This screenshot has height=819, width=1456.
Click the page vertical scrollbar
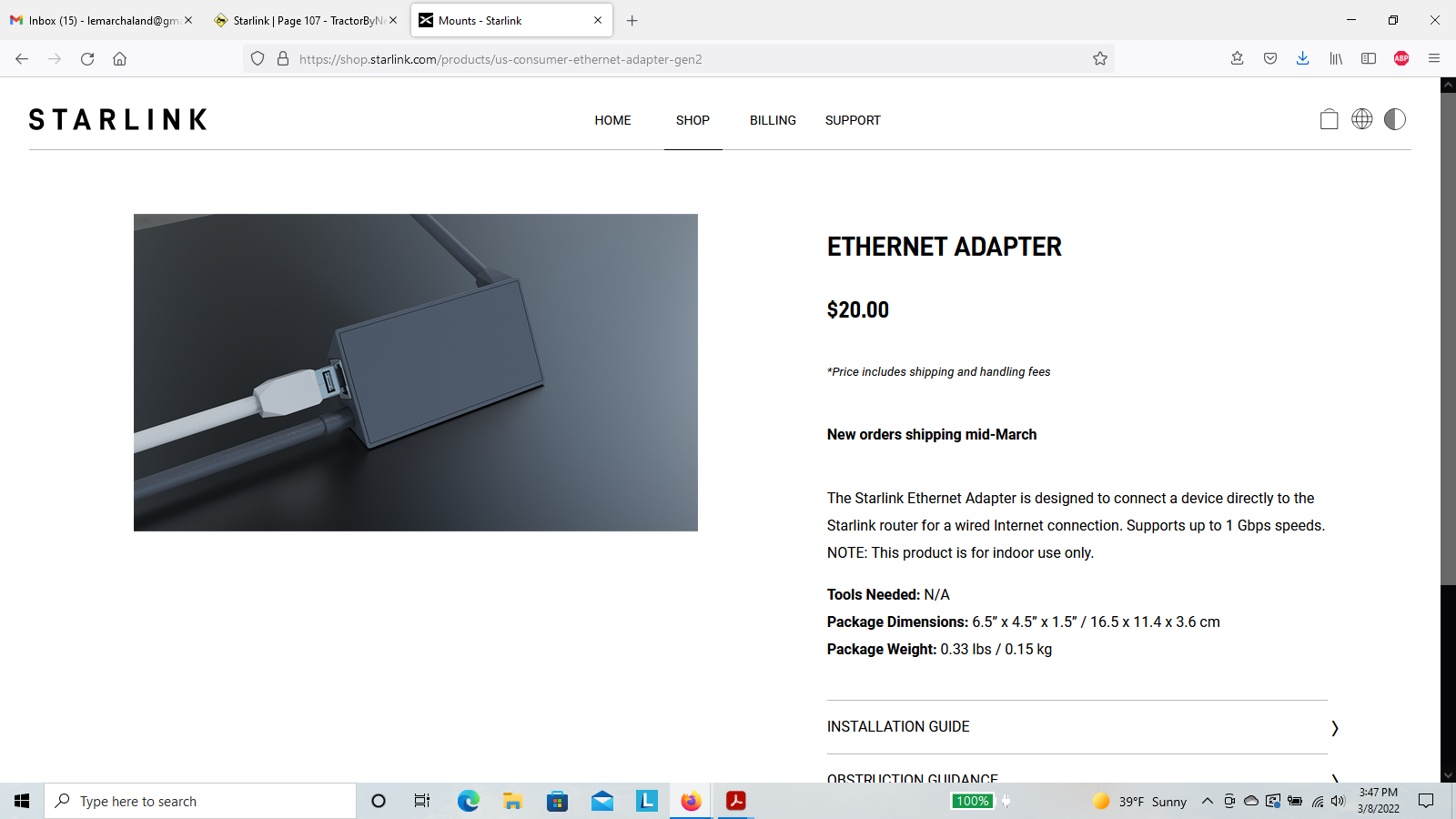1448,337
